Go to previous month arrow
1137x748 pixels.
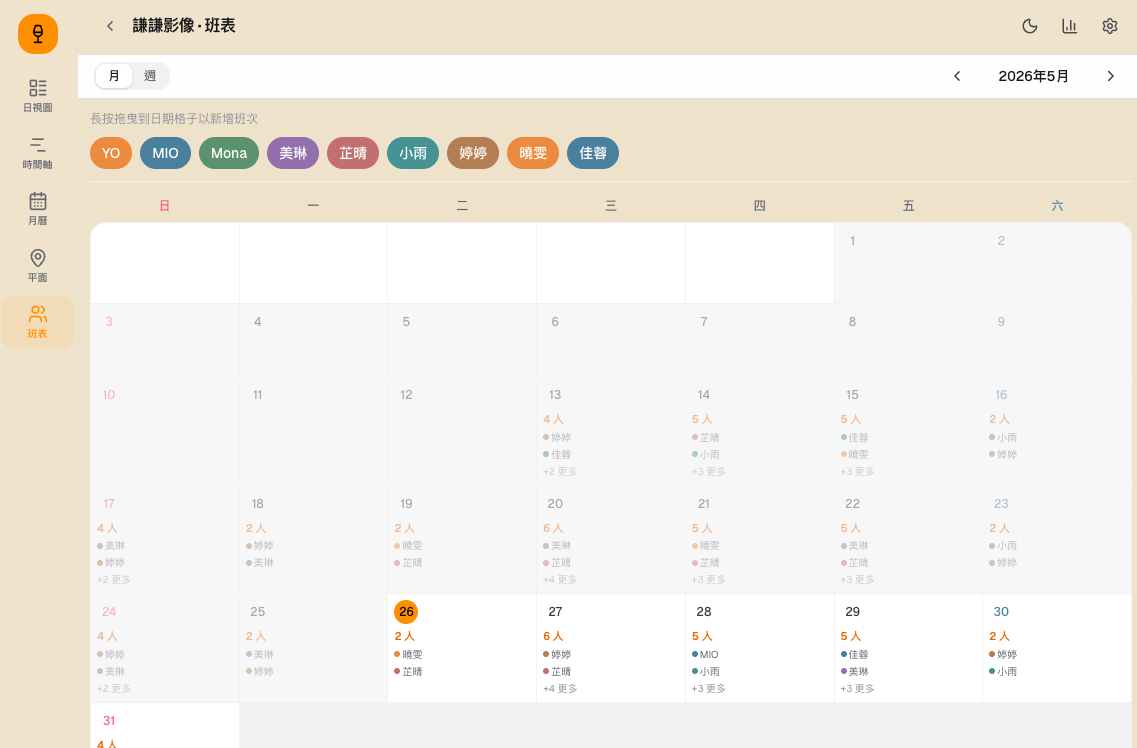click(x=957, y=76)
